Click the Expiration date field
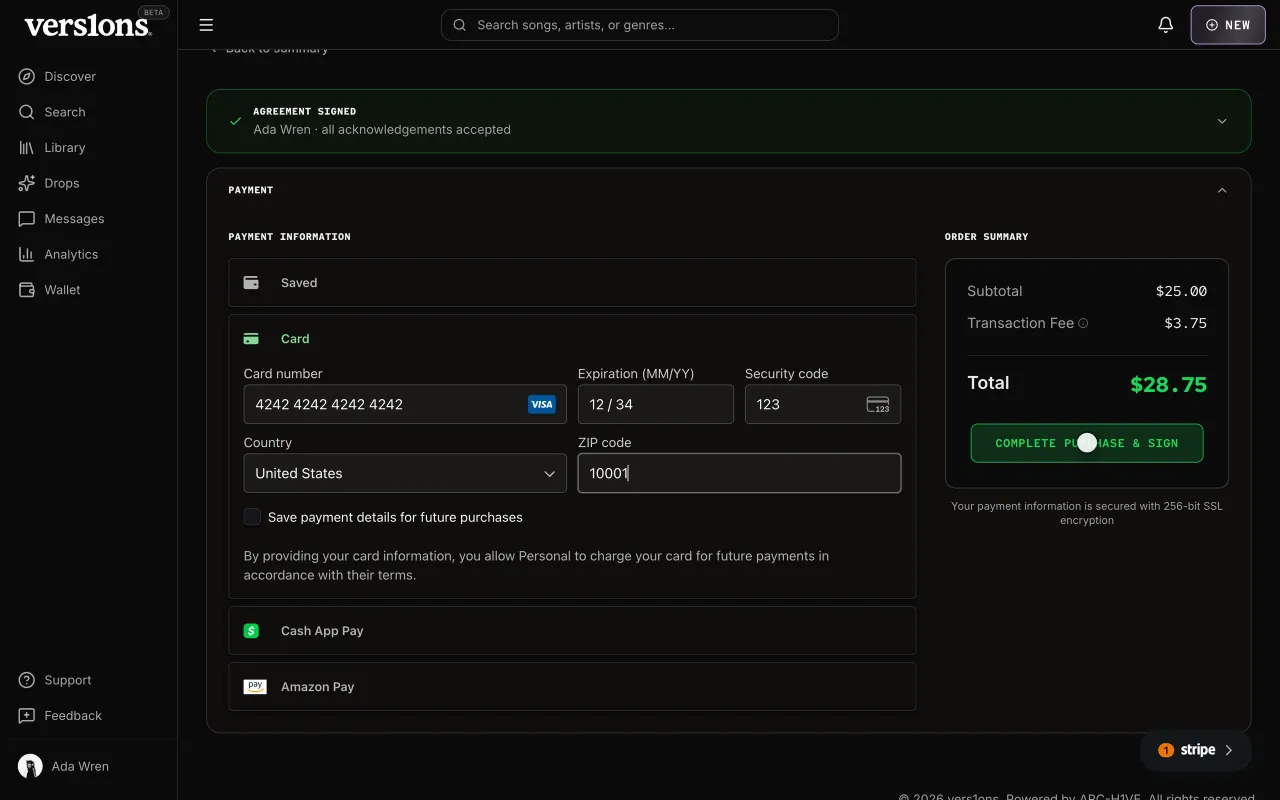This screenshot has width=1280, height=800. point(656,404)
